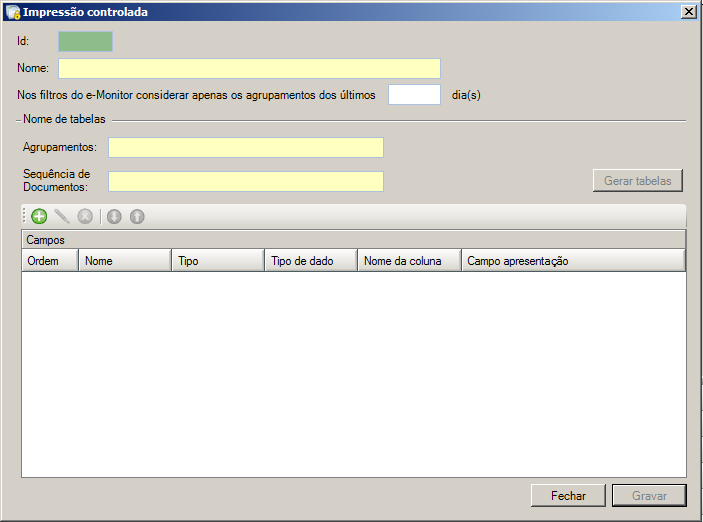Click the Gravar button
The height and width of the screenshot is (522, 703).
649,496
